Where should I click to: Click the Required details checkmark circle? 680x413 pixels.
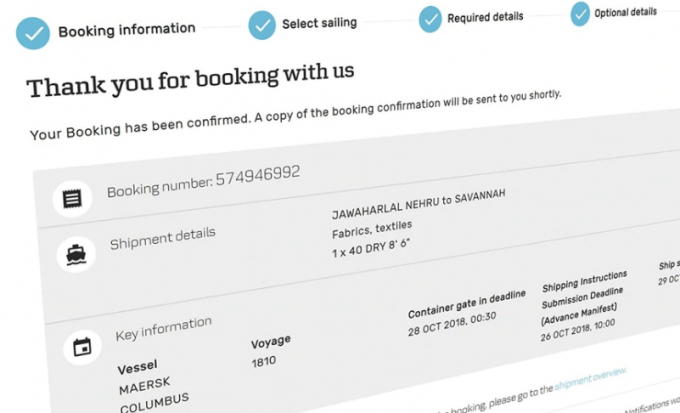(x=430, y=19)
